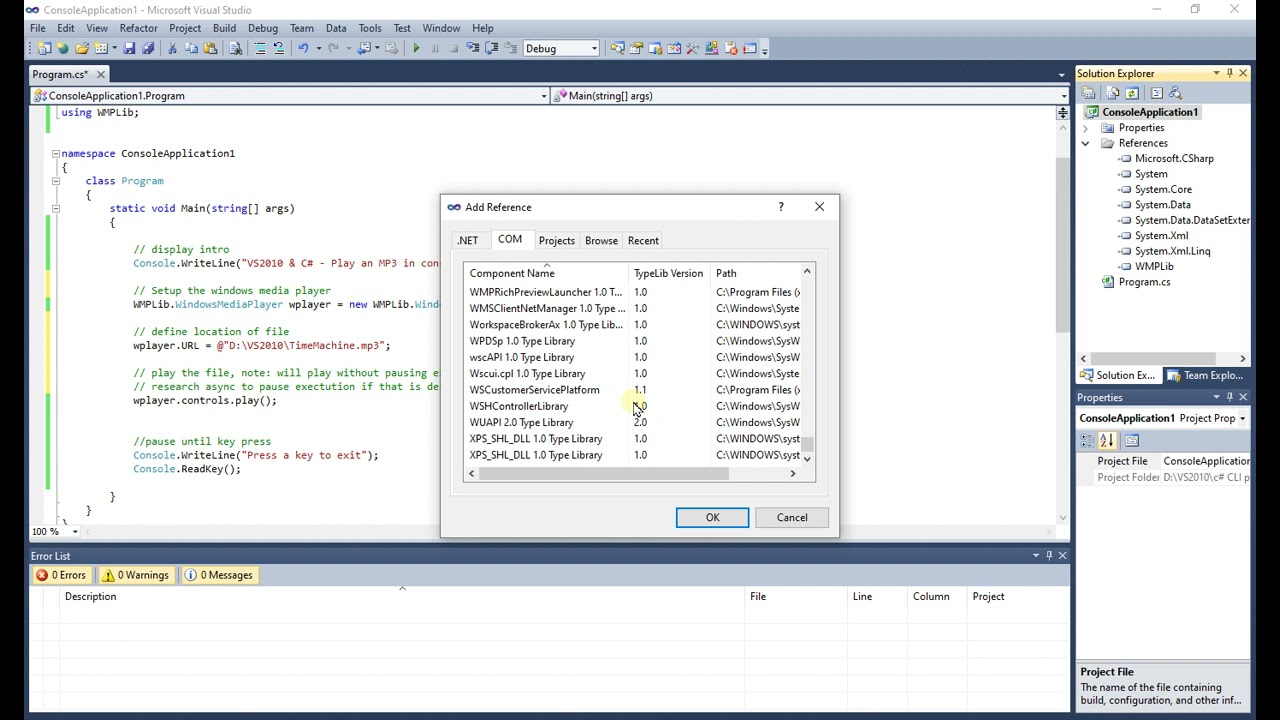The width and height of the screenshot is (1280, 720).
Task: Open the Refactor menu
Action: pos(138,28)
